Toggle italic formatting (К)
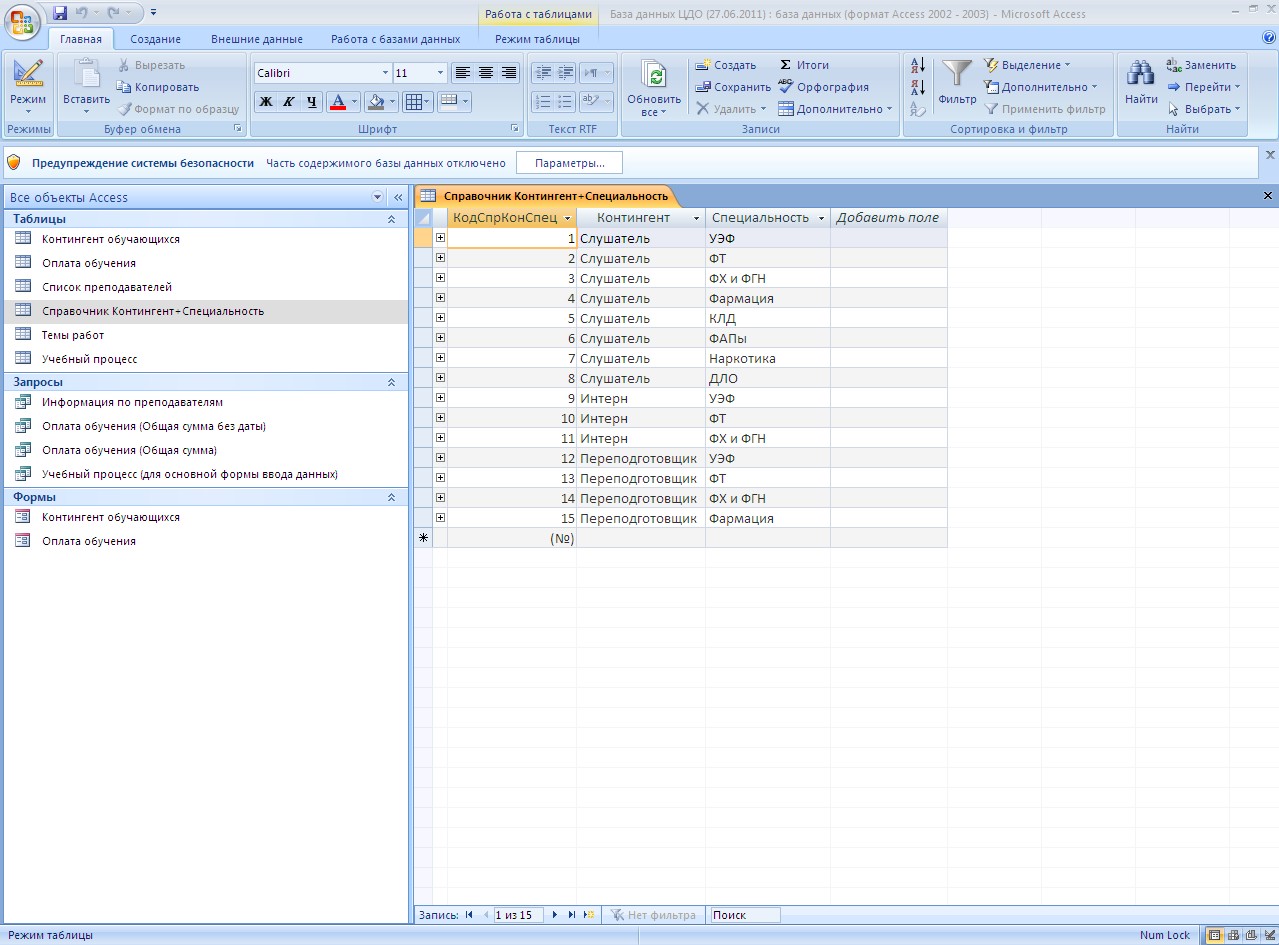Screen dimensions: 1279x945 click(288, 102)
